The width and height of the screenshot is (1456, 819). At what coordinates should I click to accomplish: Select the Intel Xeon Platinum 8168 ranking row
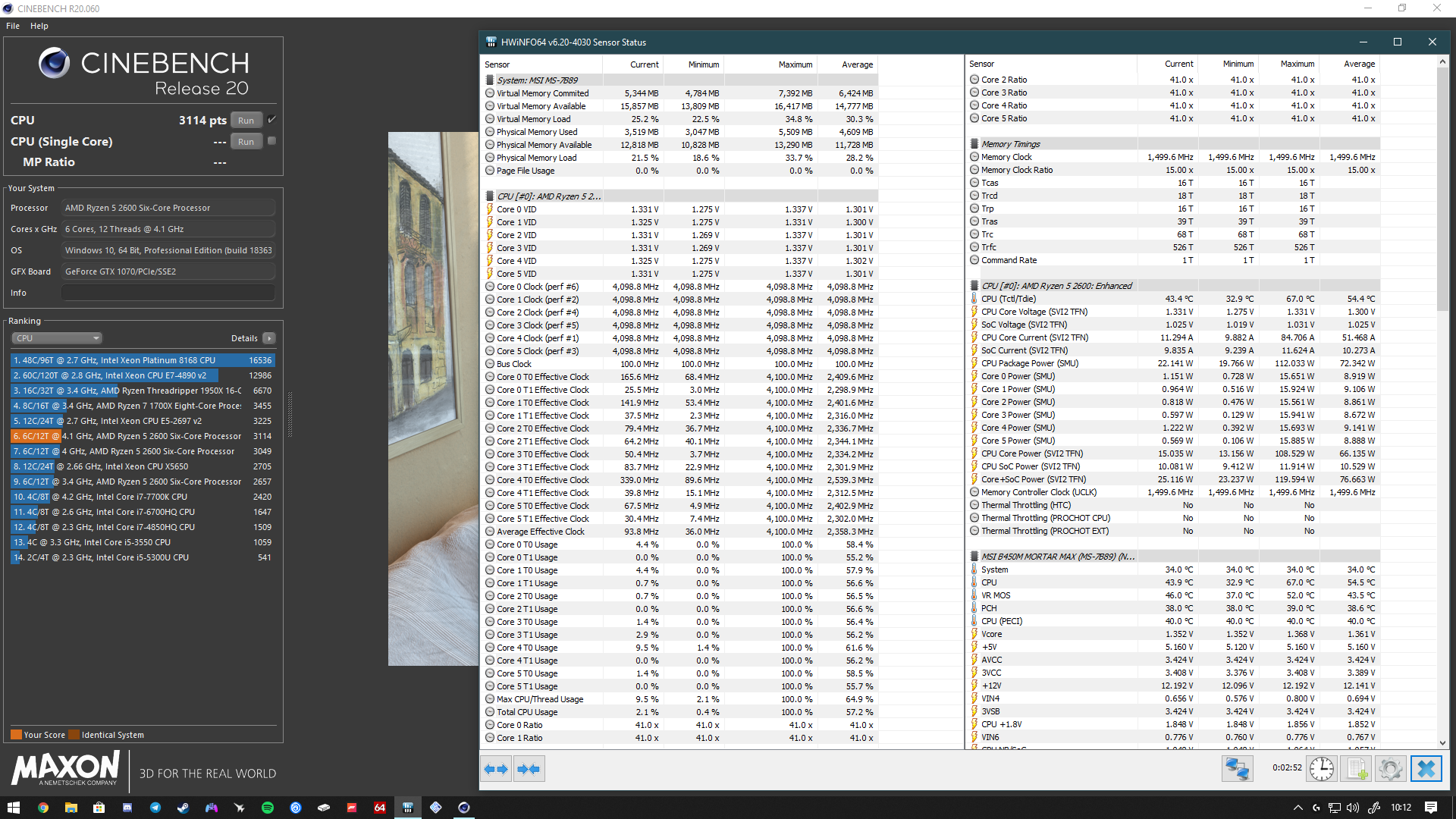click(143, 360)
